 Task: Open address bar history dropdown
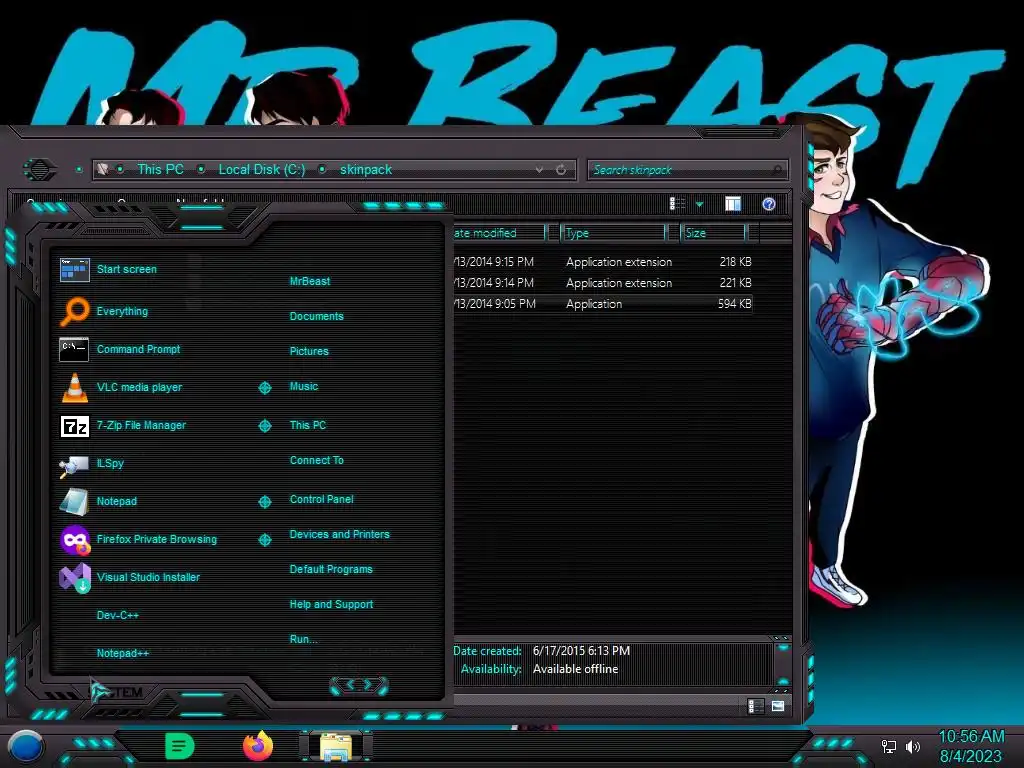click(x=539, y=170)
